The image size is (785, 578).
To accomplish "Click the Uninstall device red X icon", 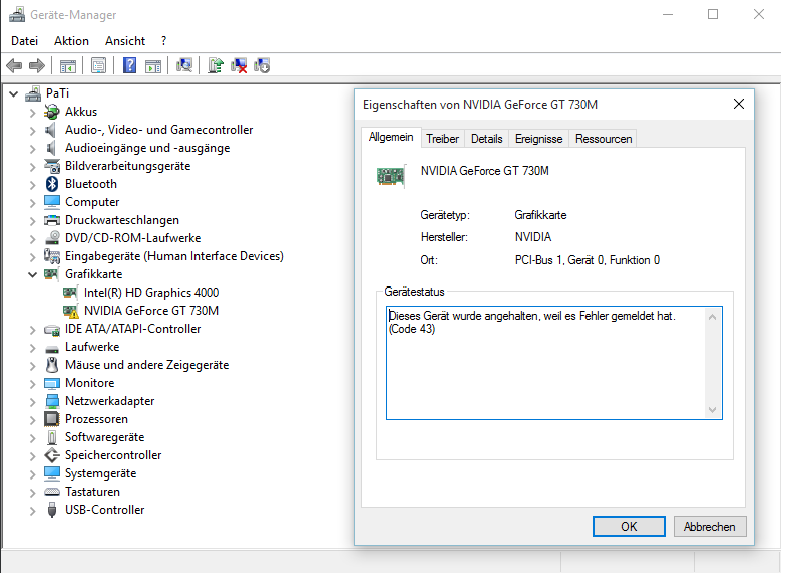I will 239,66.
